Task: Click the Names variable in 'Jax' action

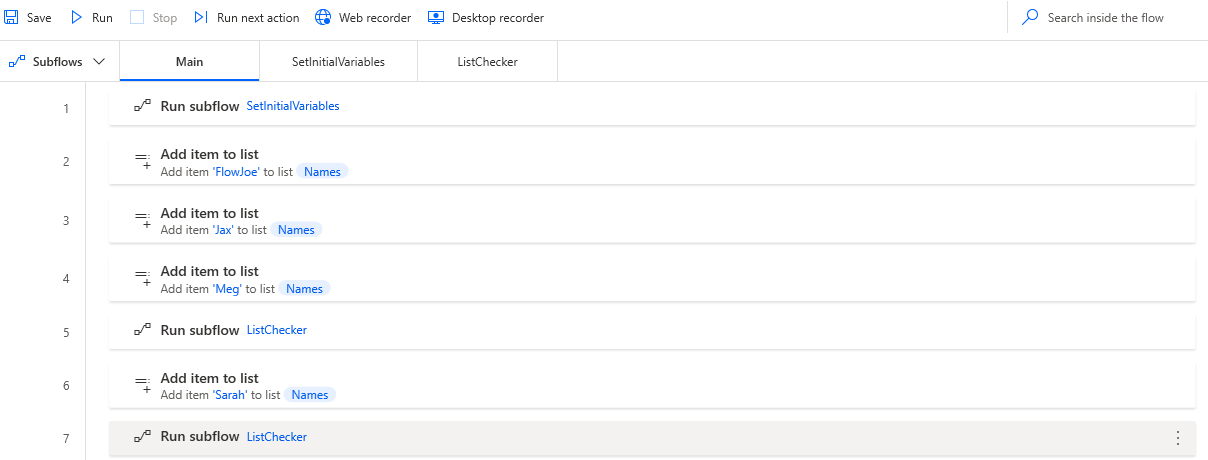Action: pos(296,230)
